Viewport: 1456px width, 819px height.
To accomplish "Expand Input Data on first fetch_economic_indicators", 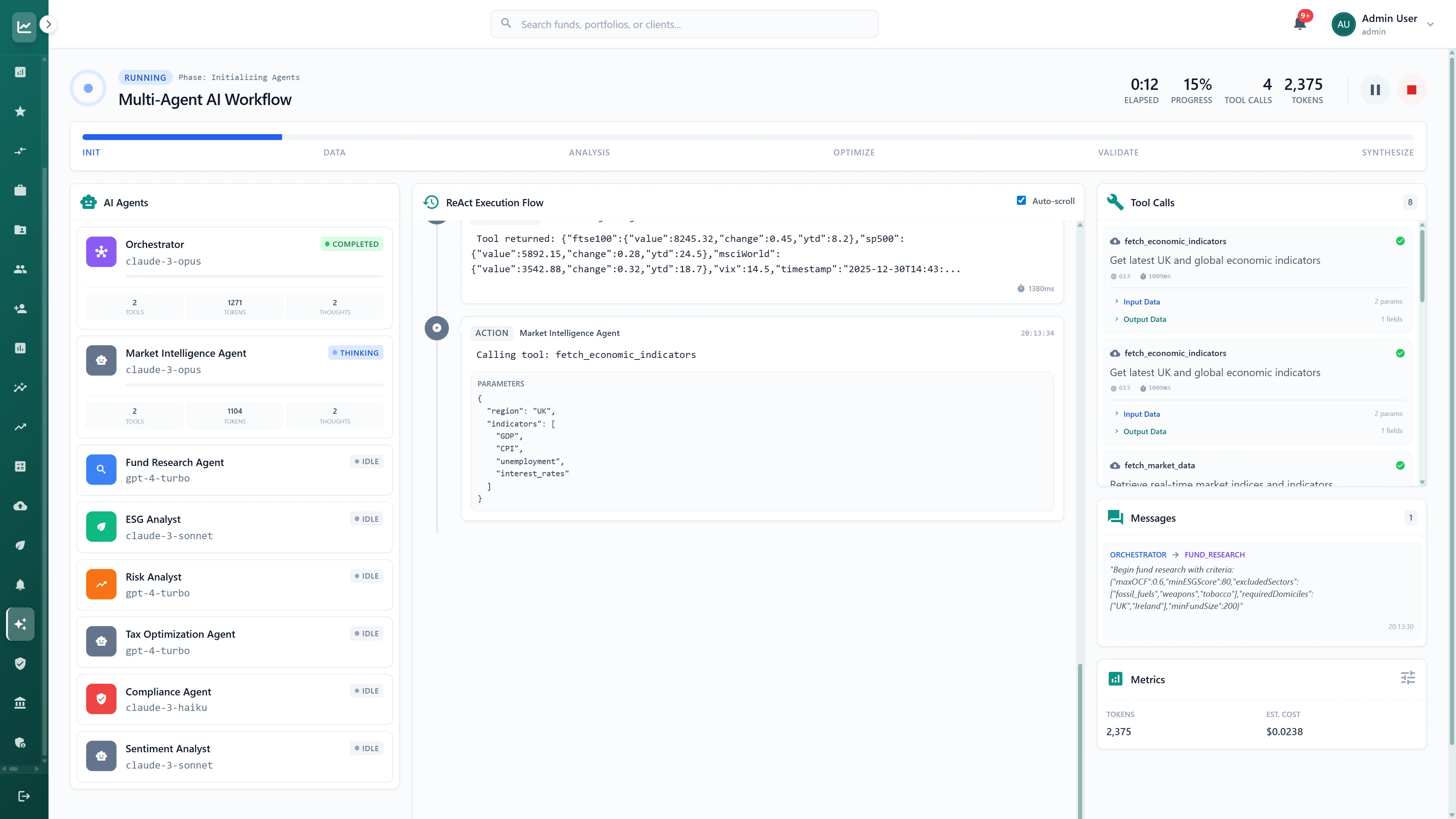I will click(x=1141, y=301).
